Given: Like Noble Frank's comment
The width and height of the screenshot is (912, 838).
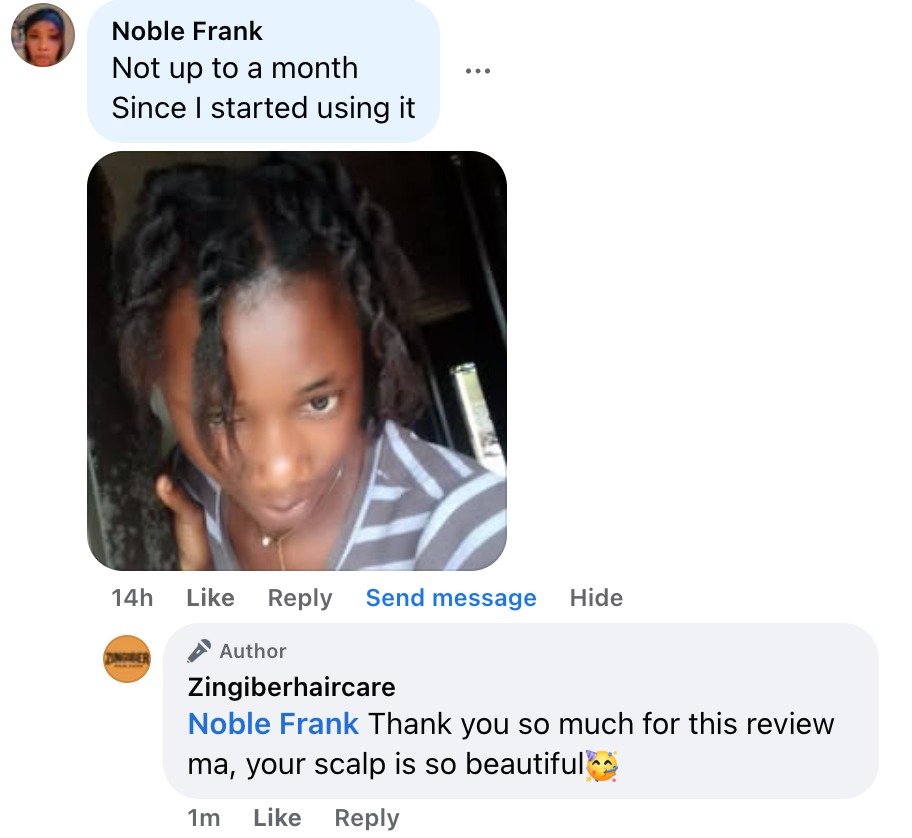Looking at the screenshot, I should pyautogui.click(x=211, y=598).
